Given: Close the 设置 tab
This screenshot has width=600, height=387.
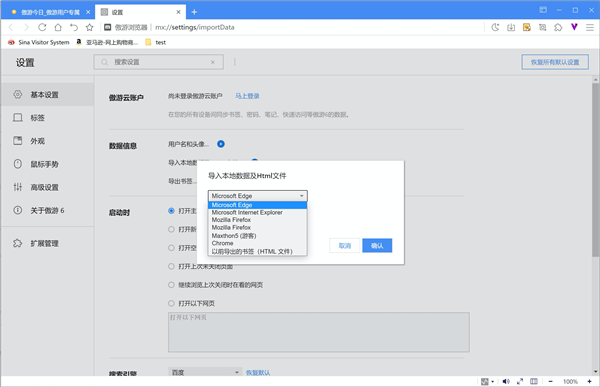Looking at the screenshot, I should (x=178, y=12).
